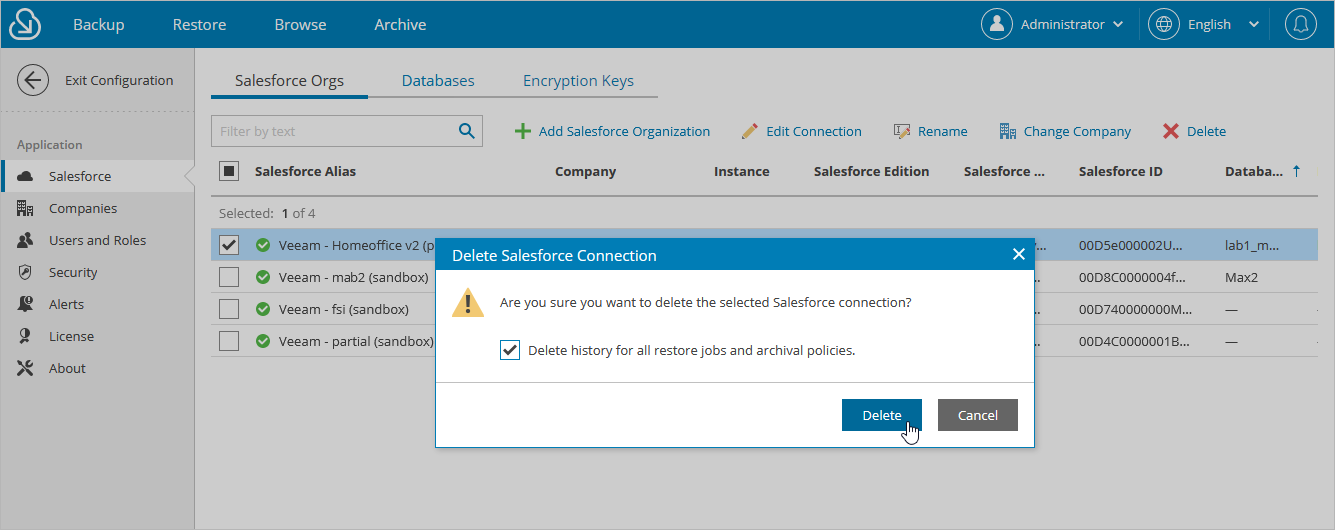
Task: Sort by Salesforce Alias column header
Action: point(305,171)
